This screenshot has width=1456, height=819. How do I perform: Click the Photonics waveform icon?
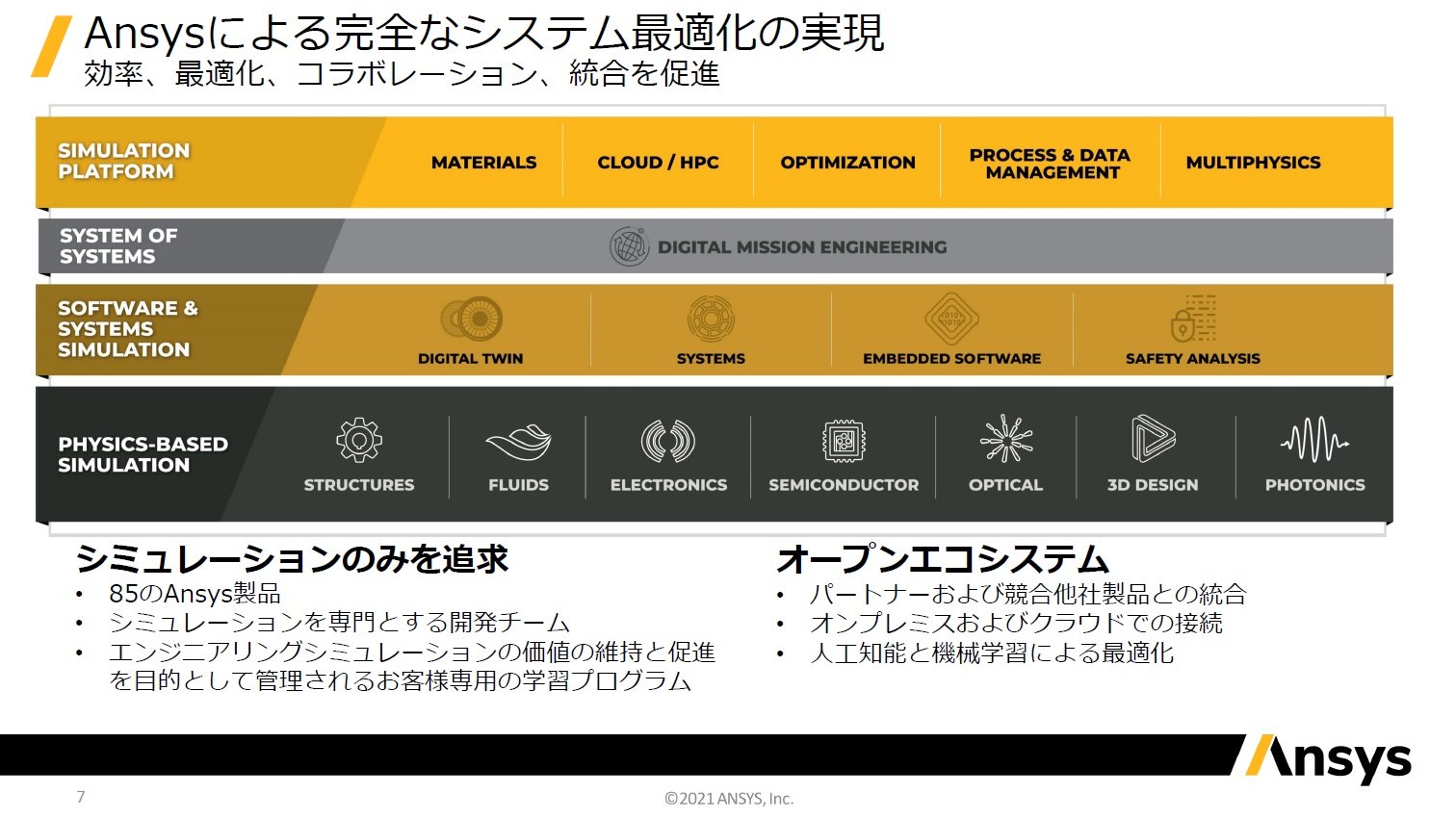(1314, 441)
